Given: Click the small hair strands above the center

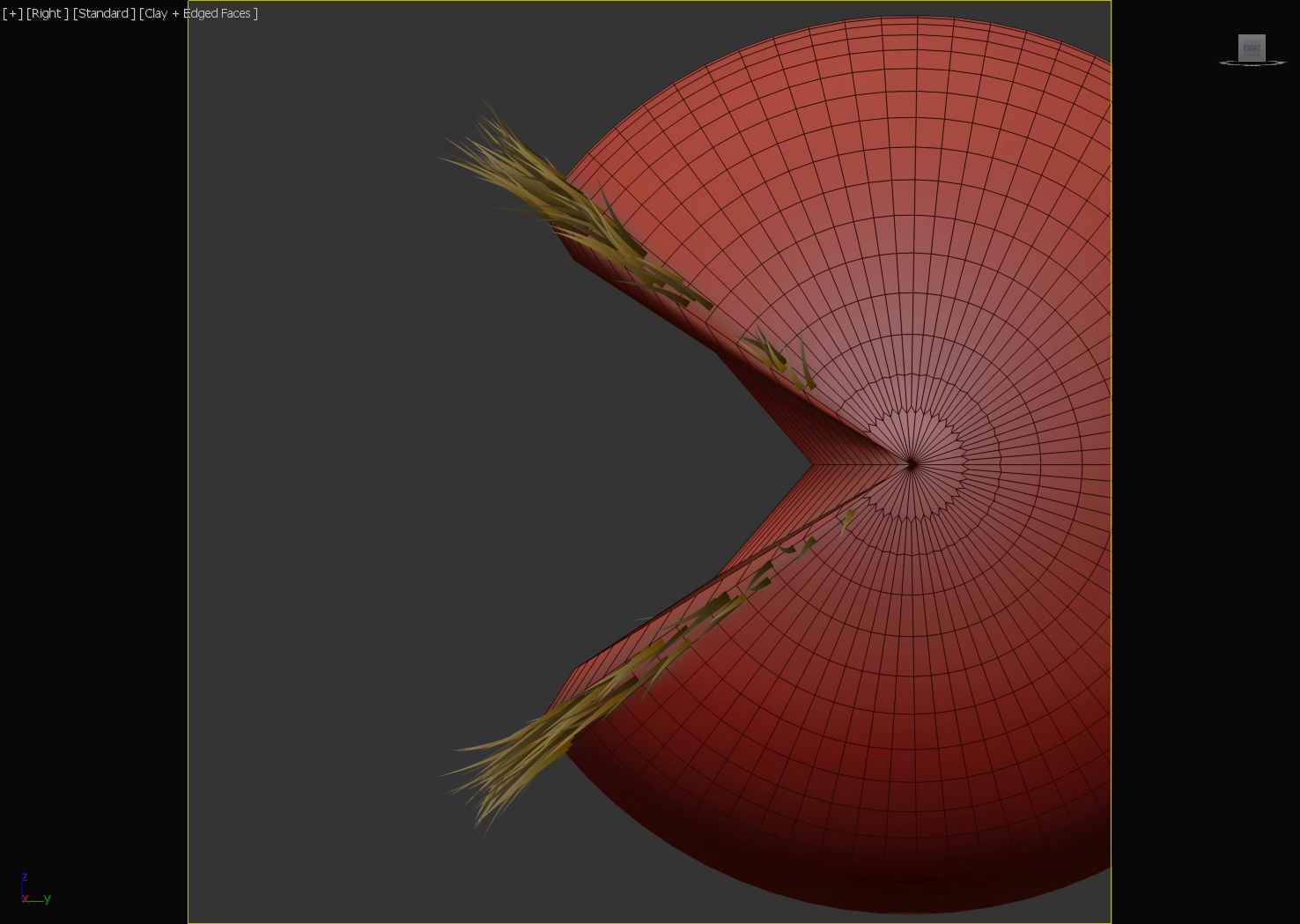Looking at the screenshot, I should tap(775, 357).
